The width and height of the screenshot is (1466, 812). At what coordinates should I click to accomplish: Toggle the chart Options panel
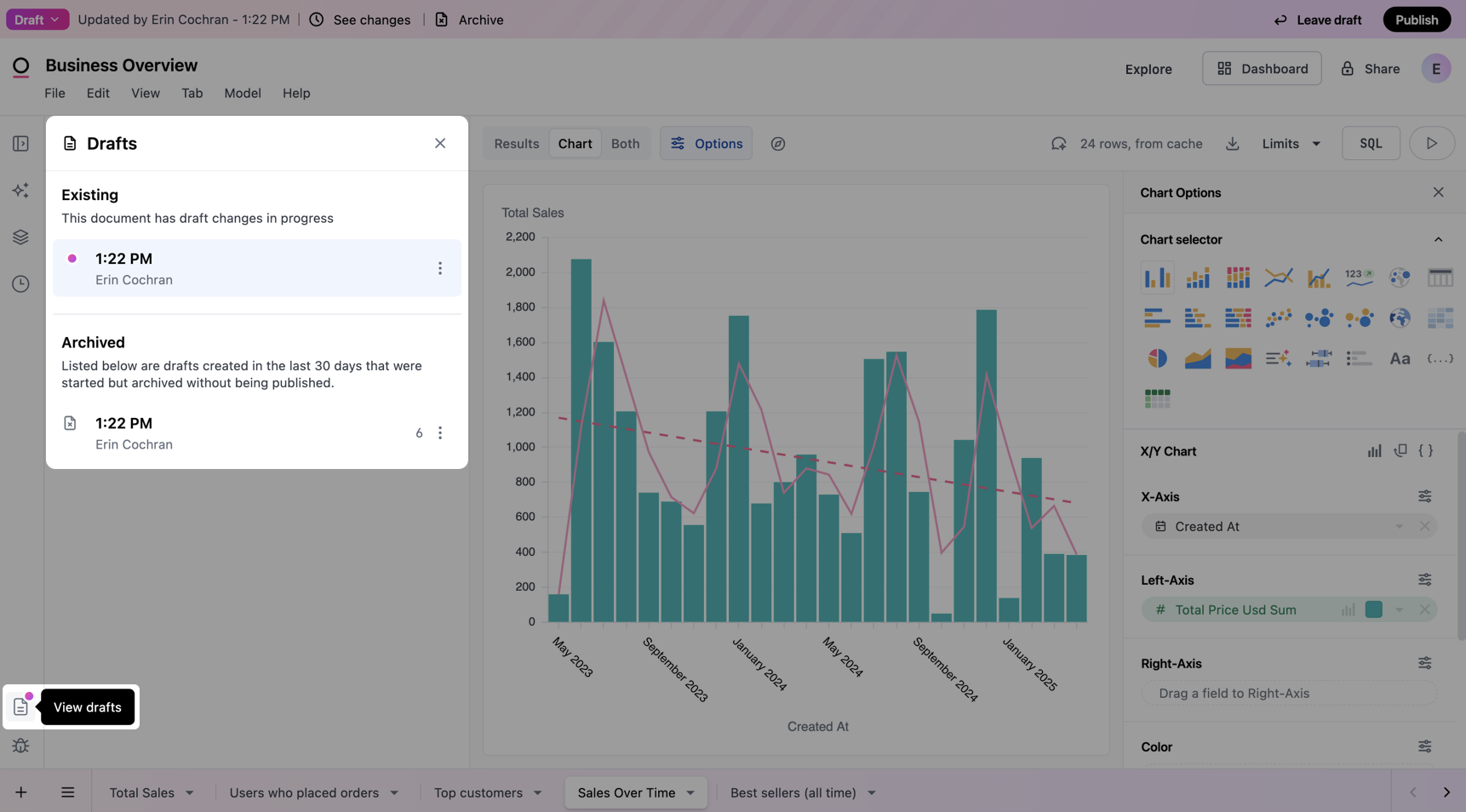(x=706, y=144)
